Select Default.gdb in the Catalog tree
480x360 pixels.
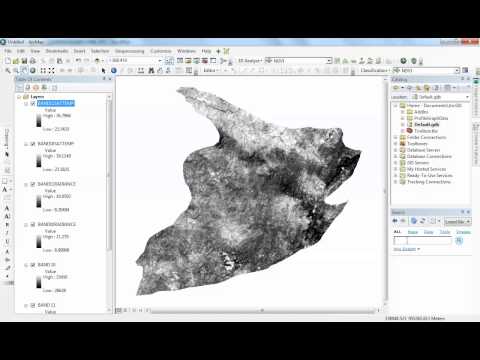click(427, 124)
